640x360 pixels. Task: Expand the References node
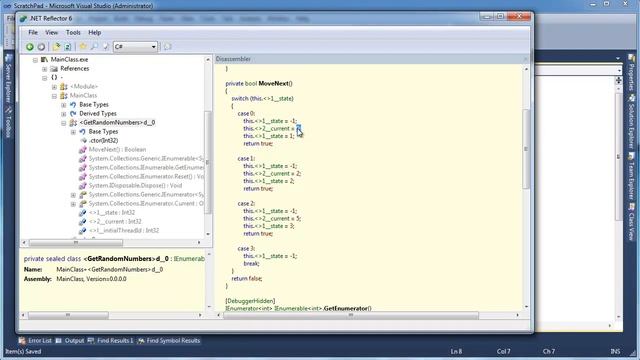(44, 69)
